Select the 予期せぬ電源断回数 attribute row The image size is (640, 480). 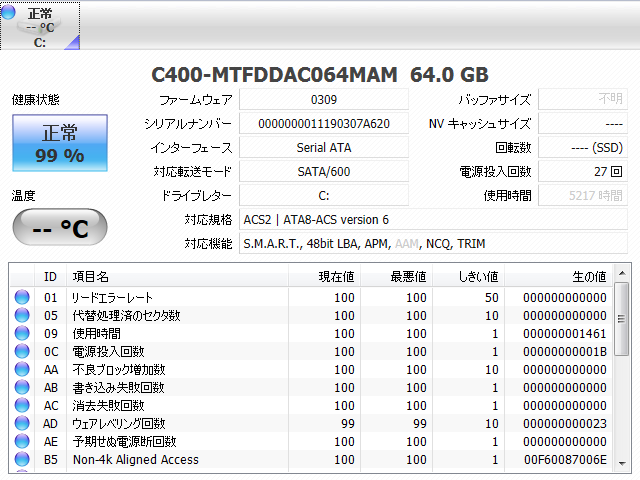tap(311, 441)
